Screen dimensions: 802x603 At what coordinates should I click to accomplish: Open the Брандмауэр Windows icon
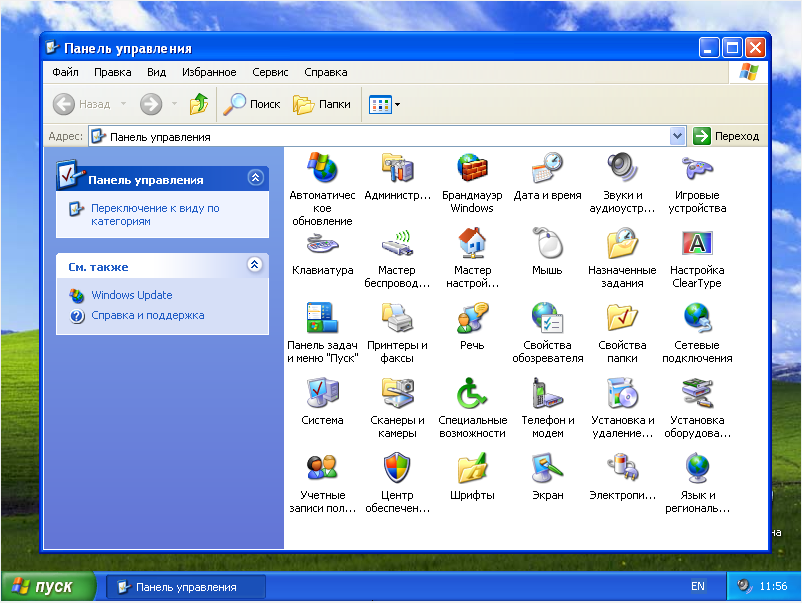[x=472, y=168]
